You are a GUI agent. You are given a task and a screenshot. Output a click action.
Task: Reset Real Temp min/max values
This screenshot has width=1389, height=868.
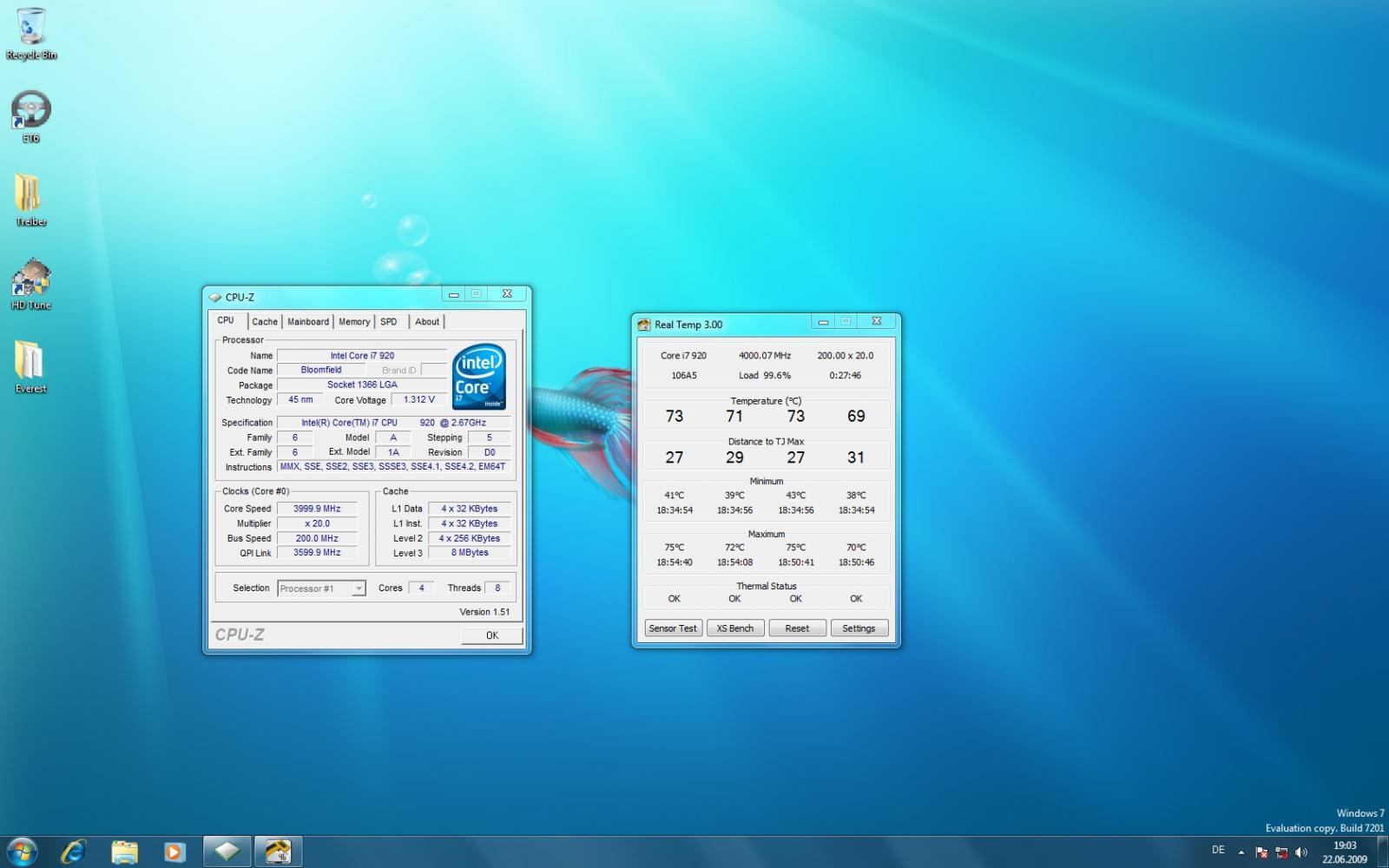[x=797, y=628]
